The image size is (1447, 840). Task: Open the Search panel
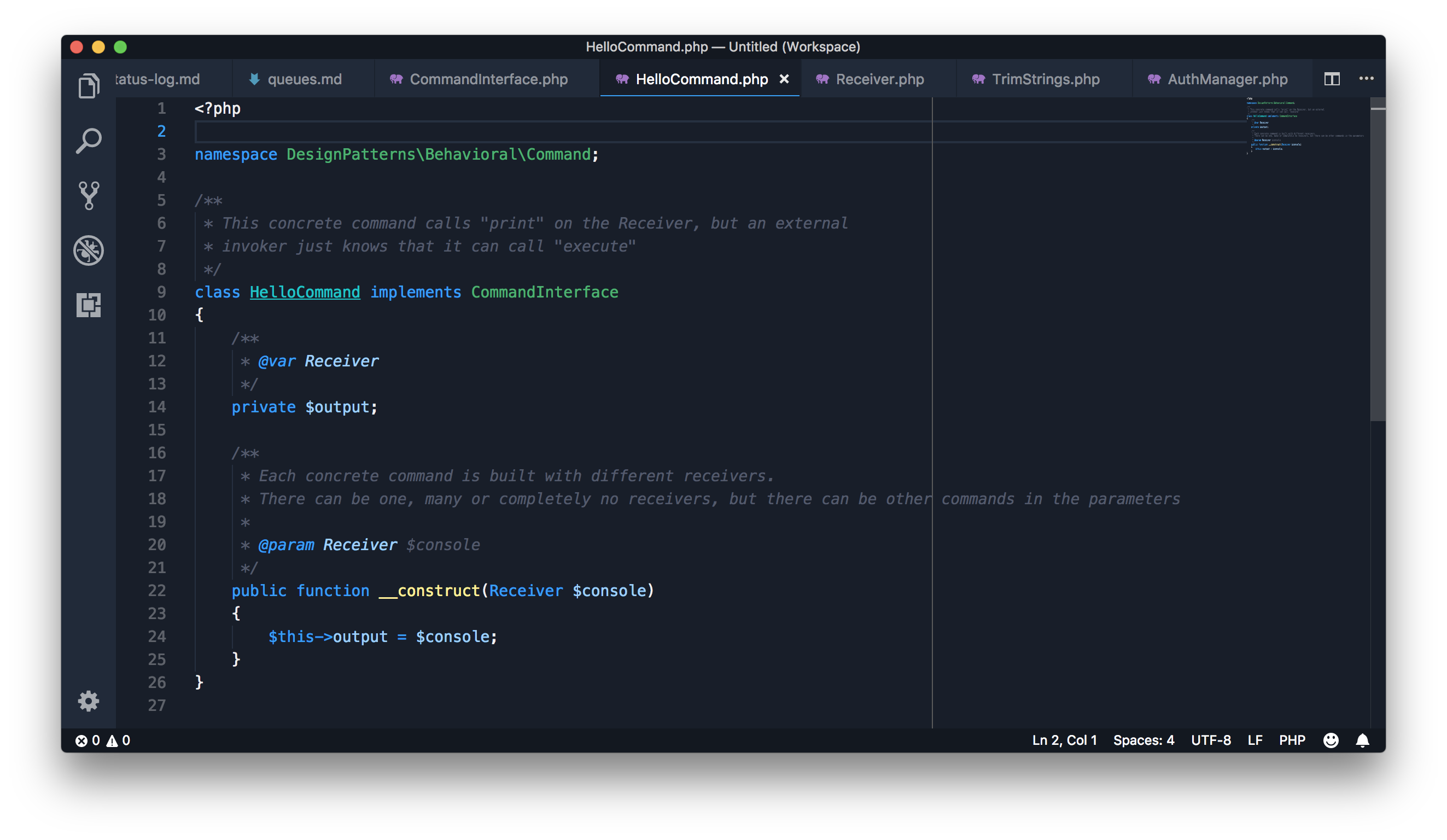(89, 141)
